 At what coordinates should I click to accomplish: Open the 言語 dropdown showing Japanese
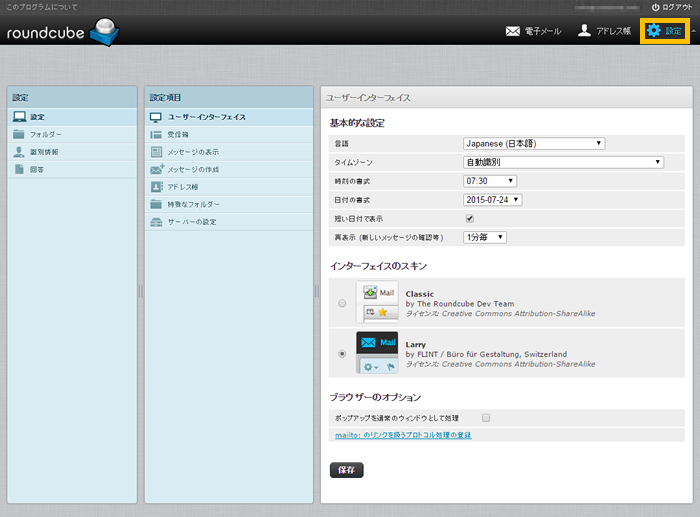[534, 144]
